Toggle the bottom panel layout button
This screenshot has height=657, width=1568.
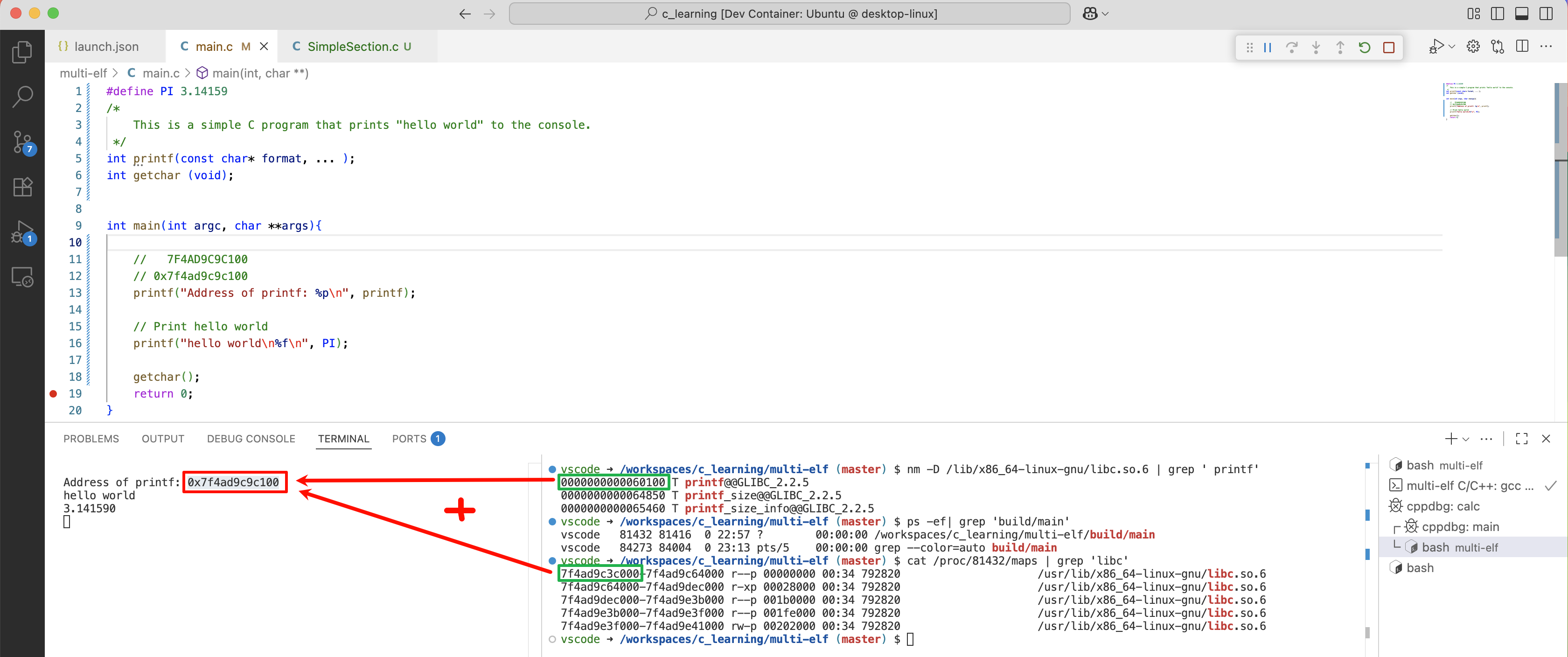click(1521, 14)
